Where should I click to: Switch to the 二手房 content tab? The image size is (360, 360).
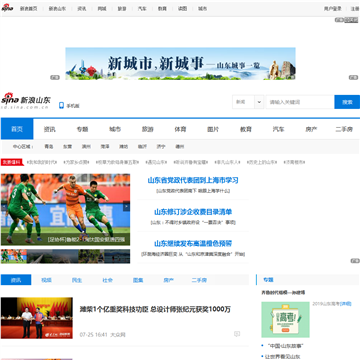coord(199,280)
